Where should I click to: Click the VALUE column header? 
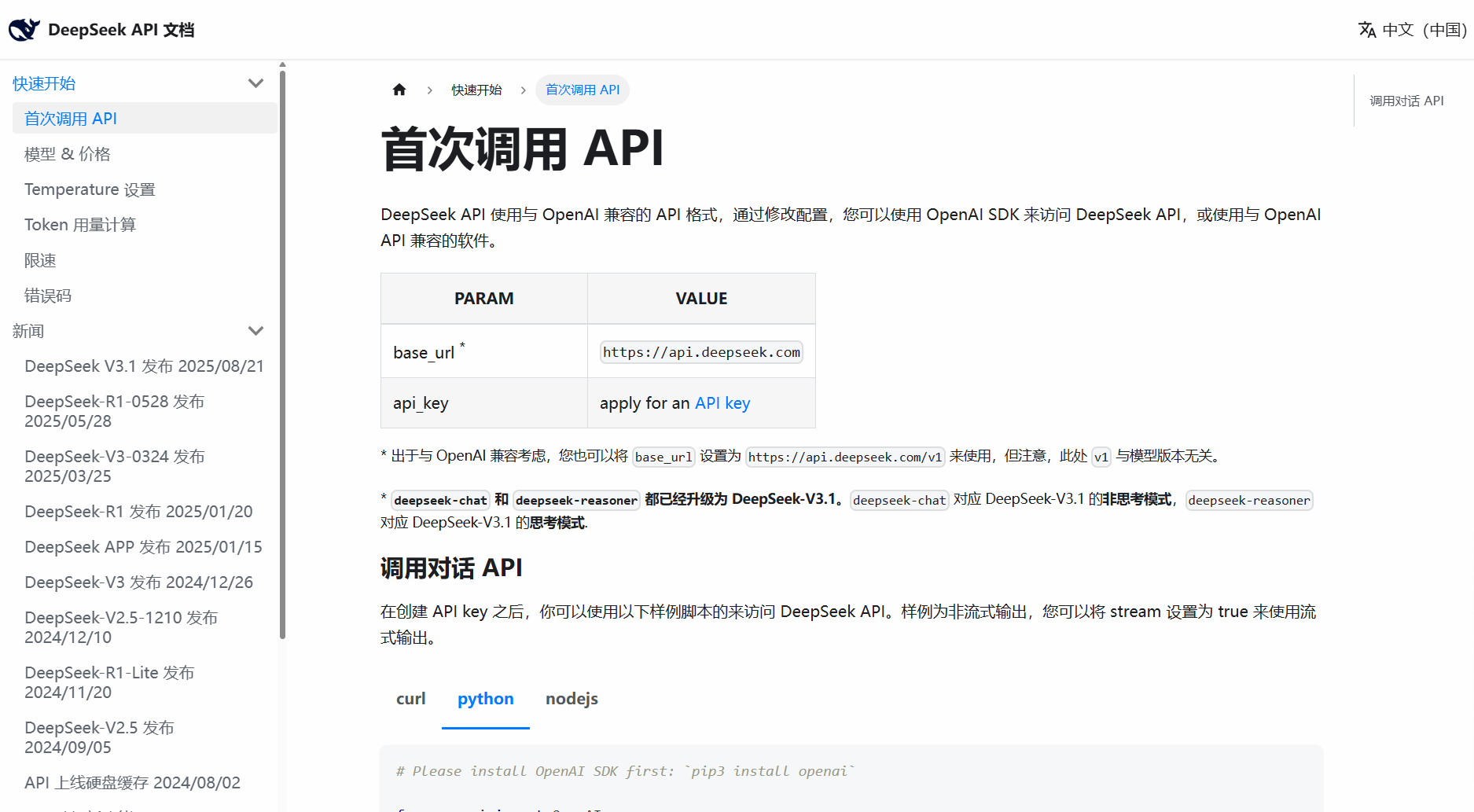pyautogui.click(x=701, y=299)
